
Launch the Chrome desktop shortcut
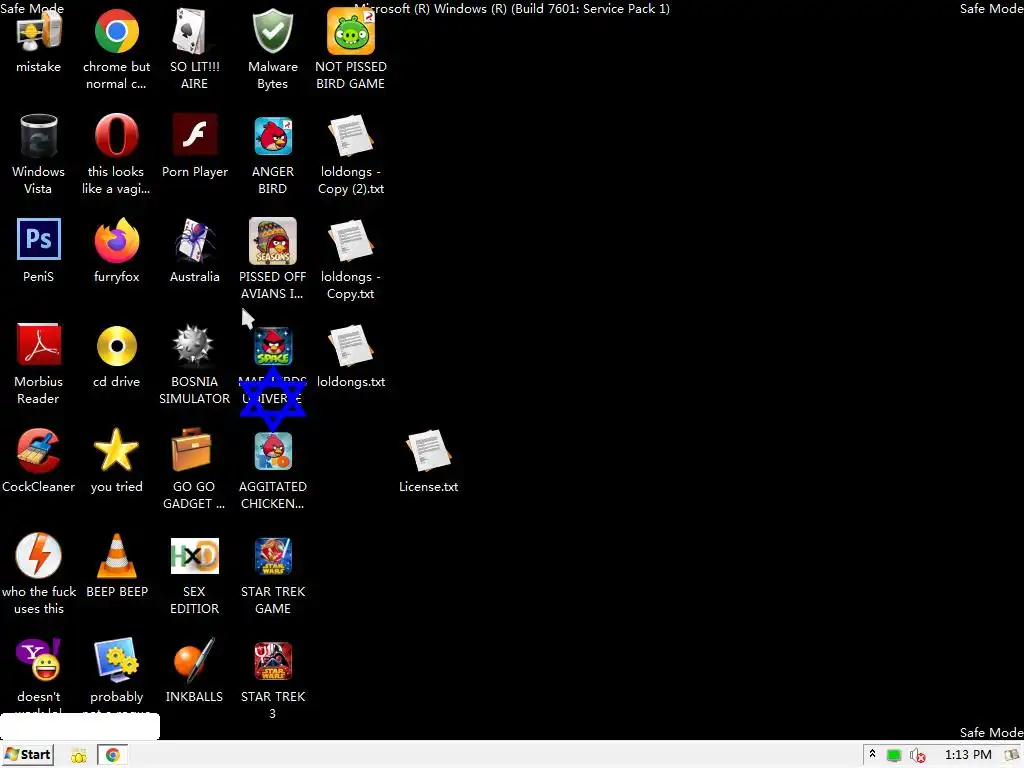[x=116, y=31]
